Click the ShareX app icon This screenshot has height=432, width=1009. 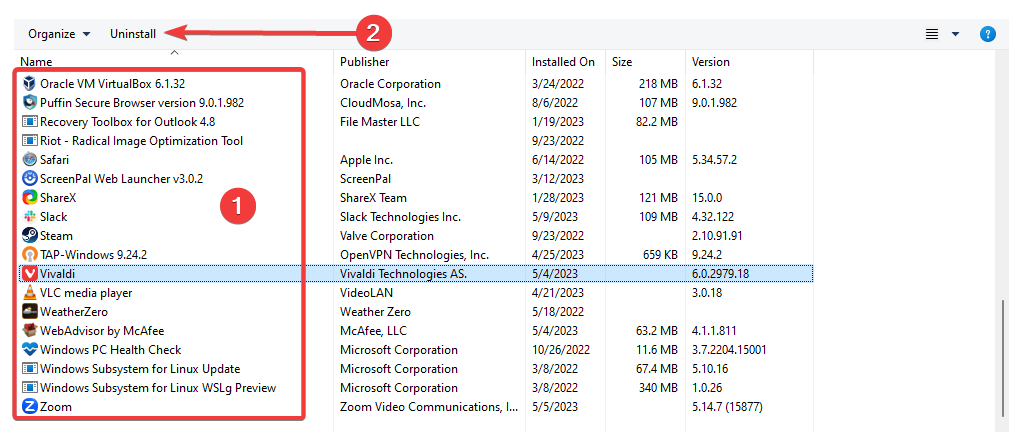pyautogui.click(x=30, y=198)
